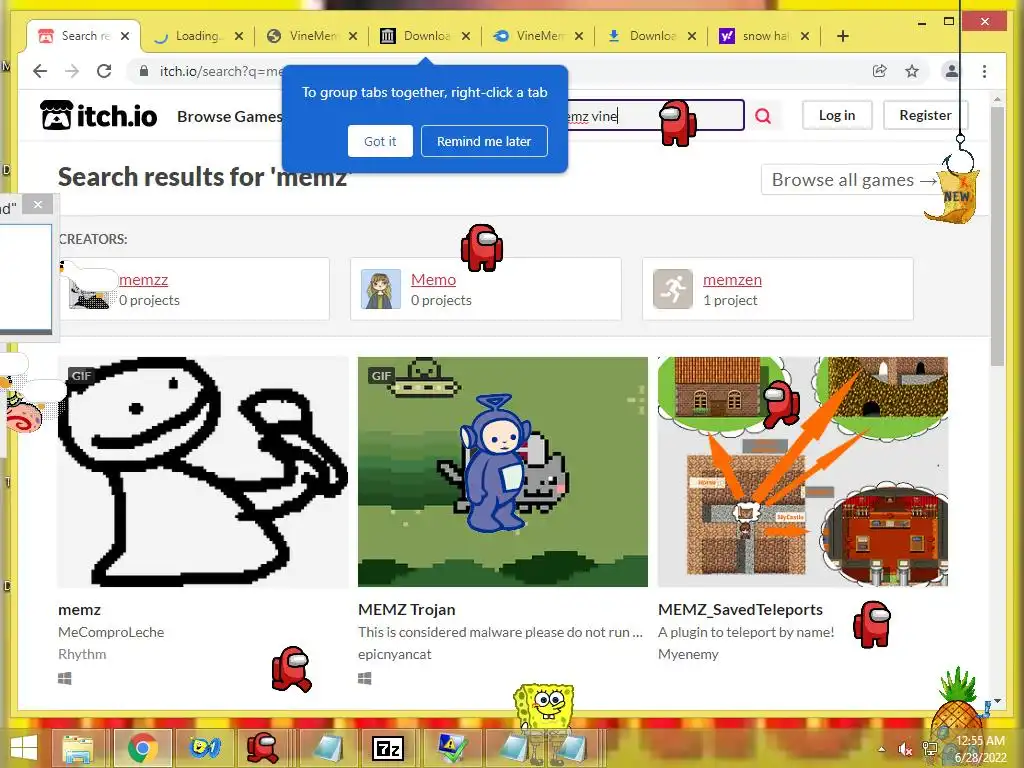Click the itch.io logo
1024x768 pixels.
[x=99, y=116]
